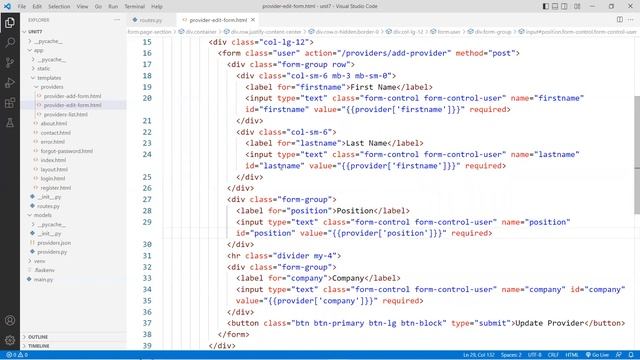Click Spaces: 2 indentation setting
Screen dimensions: 640x360
(x=511, y=355)
